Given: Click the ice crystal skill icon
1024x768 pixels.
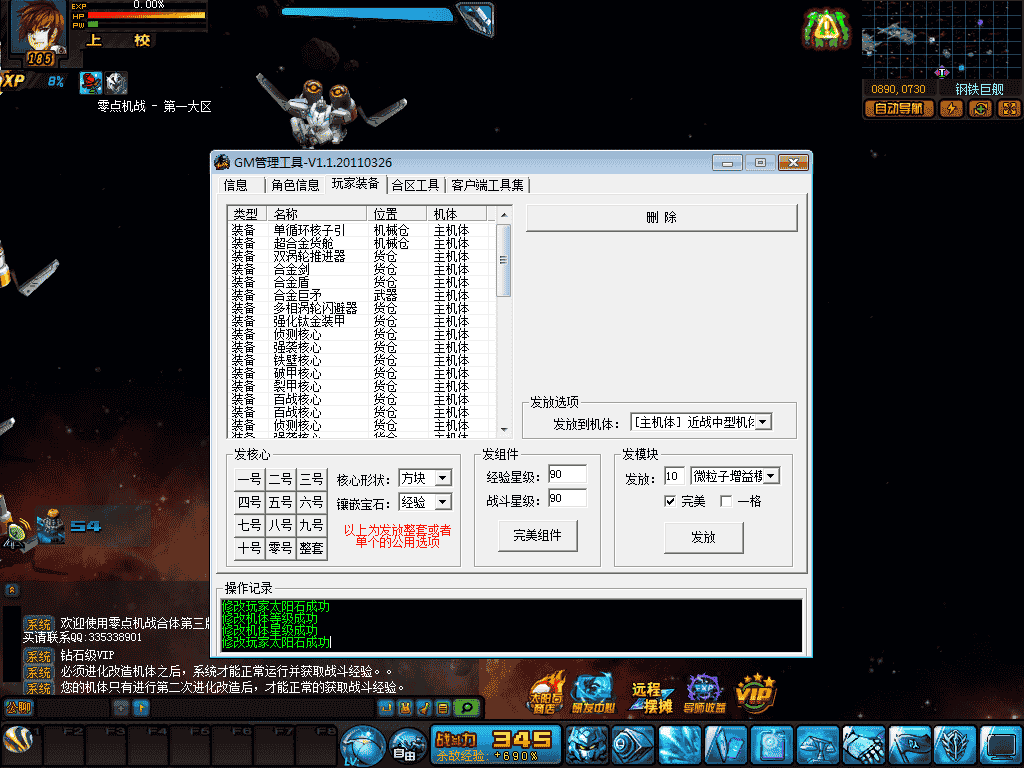Looking at the screenshot, I should click(679, 744).
